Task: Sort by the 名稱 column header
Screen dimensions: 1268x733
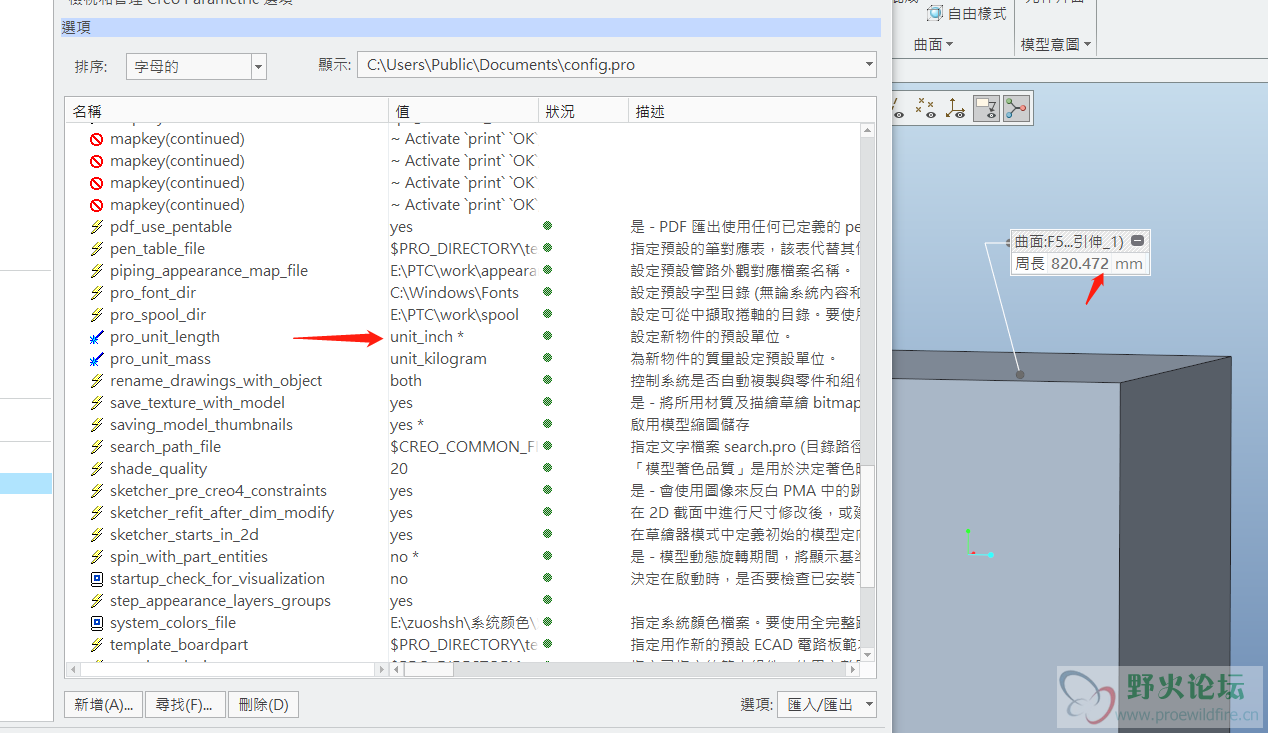Action: click(x=226, y=111)
